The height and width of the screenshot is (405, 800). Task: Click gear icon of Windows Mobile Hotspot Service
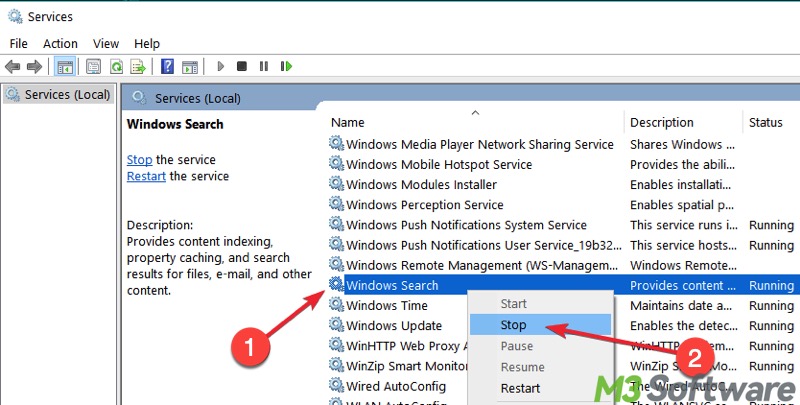[336, 164]
